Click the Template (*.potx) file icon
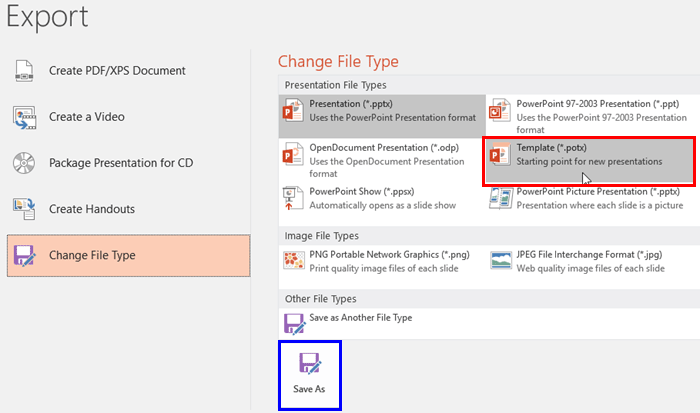 coord(500,154)
